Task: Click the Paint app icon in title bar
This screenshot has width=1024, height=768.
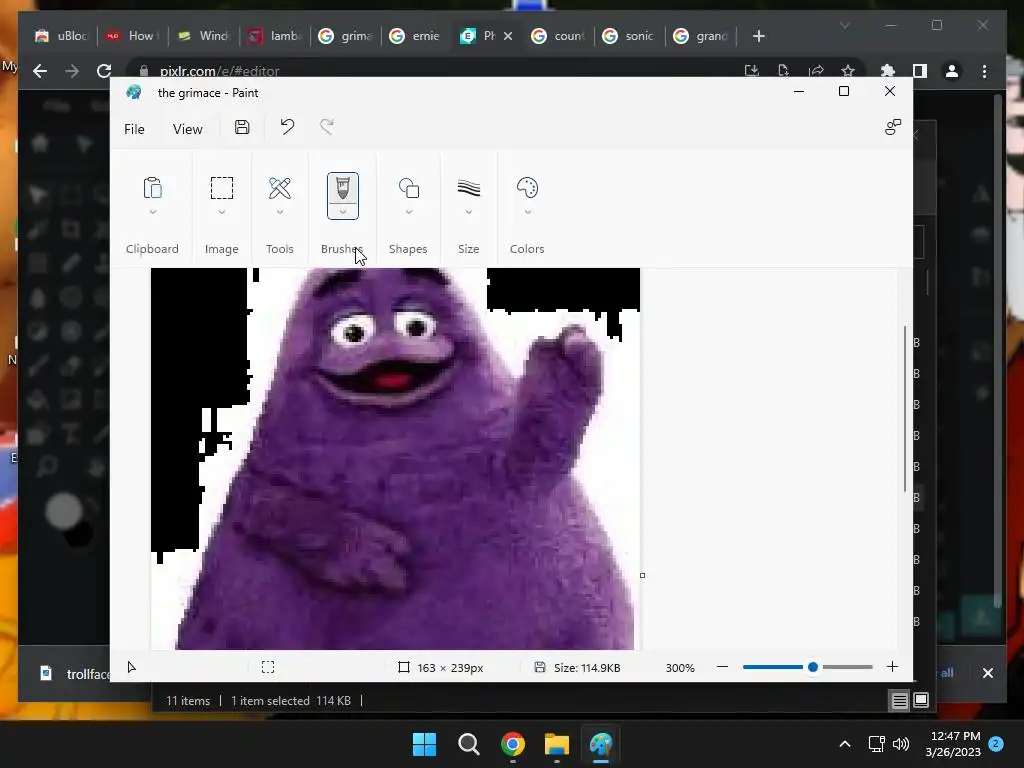Action: (134, 92)
